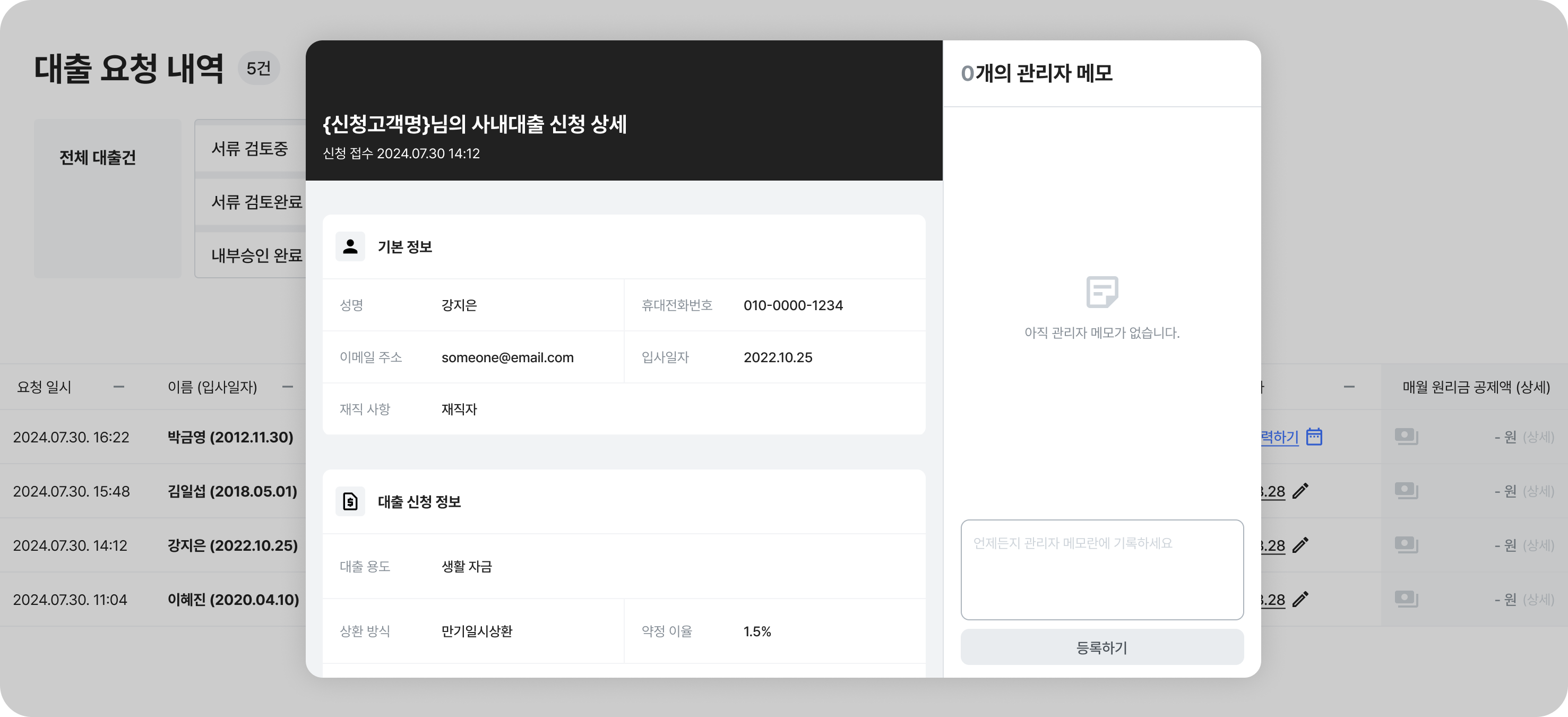This screenshot has width=1568, height=717.
Task: Toggle the sort dash left of 매월 원리금 공제액
Action: pyautogui.click(x=1349, y=387)
